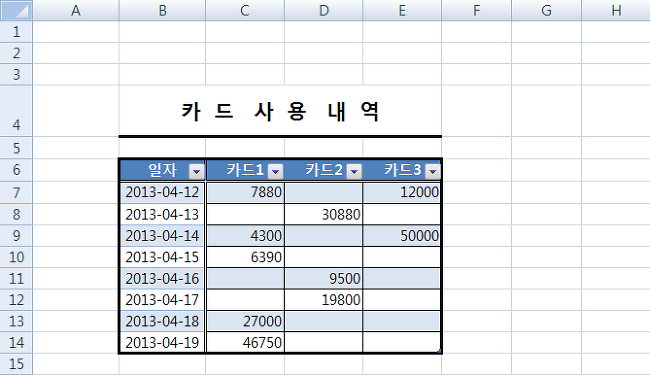Select the 카드2 header cell

click(x=324, y=170)
